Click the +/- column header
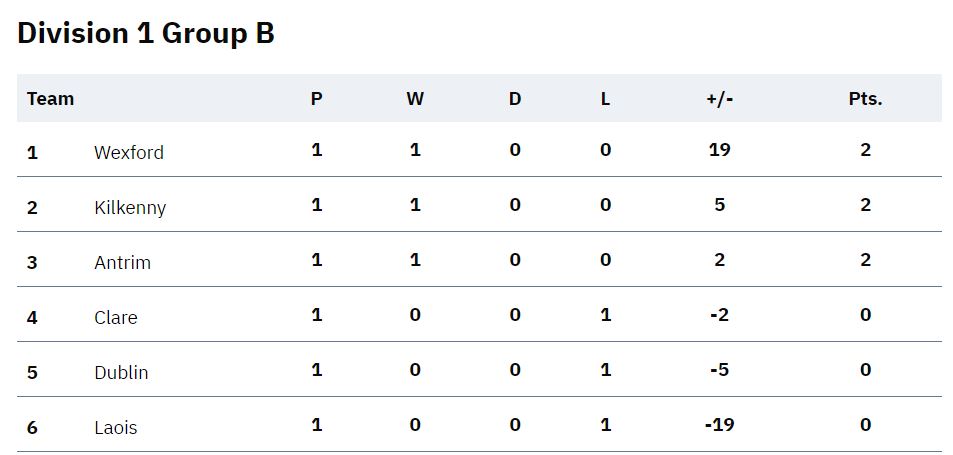The height and width of the screenshot is (455, 953). [720, 98]
